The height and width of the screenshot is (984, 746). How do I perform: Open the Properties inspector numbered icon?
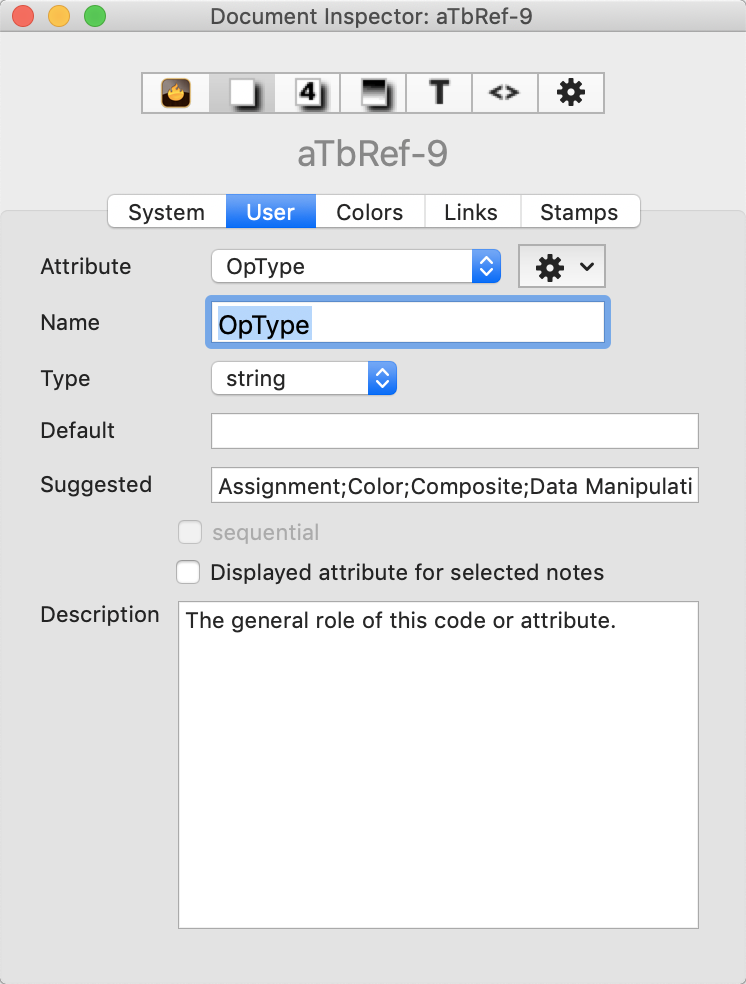pyautogui.click(x=307, y=93)
